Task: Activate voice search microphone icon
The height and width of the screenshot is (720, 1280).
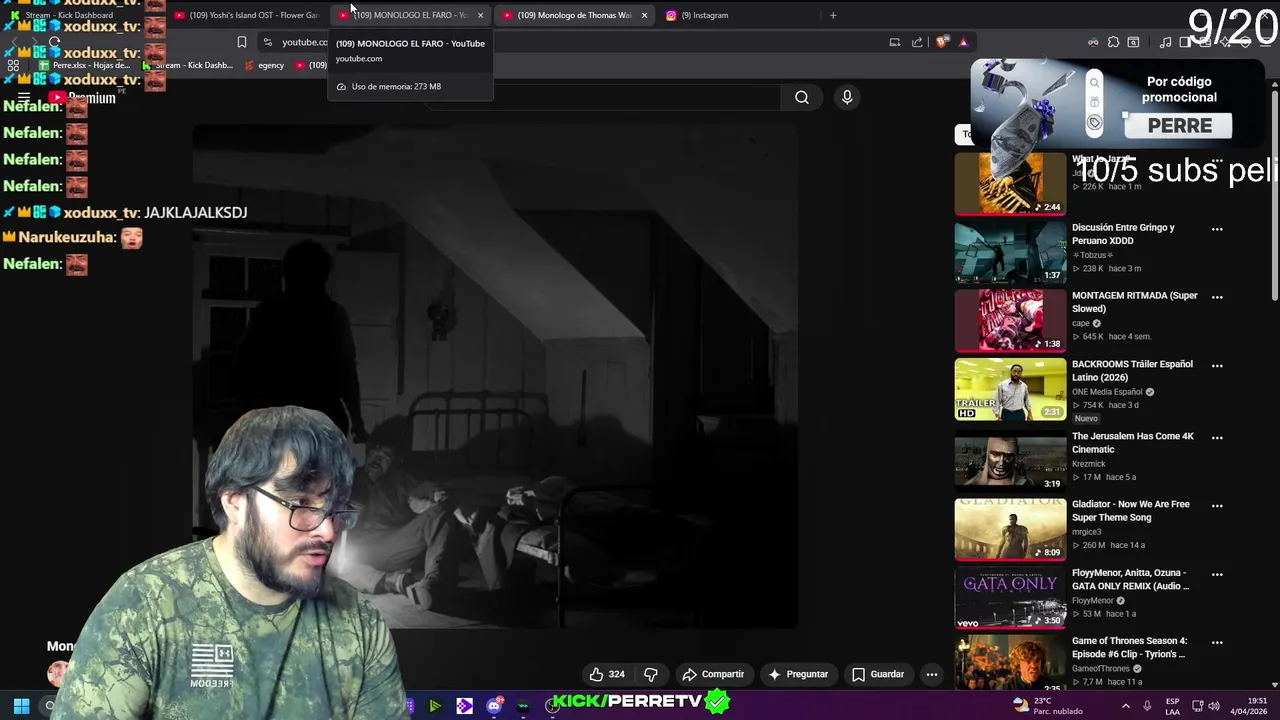Action: pyautogui.click(x=847, y=97)
